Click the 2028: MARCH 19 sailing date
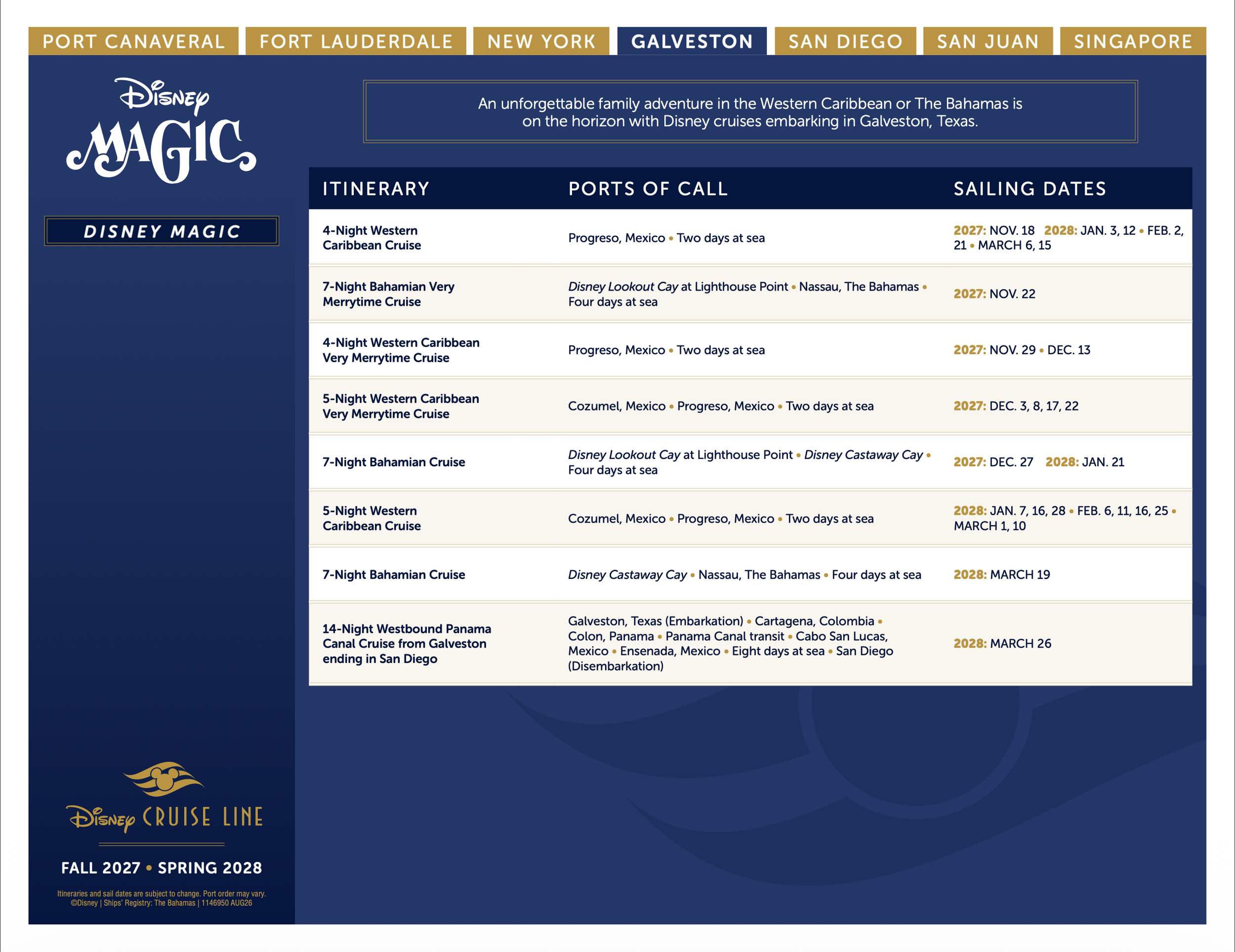The width and height of the screenshot is (1235, 952). coord(1002,575)
